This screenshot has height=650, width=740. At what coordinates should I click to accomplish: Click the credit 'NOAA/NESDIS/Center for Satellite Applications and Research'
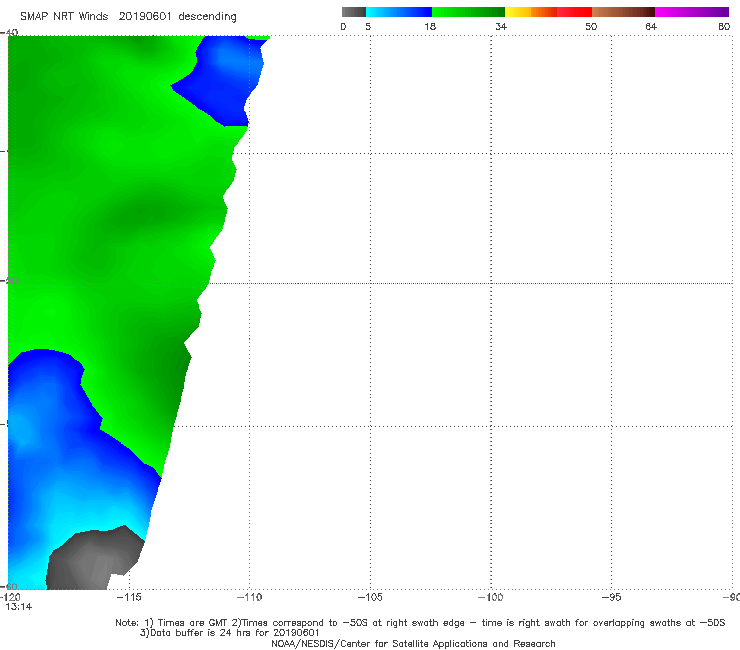coord(413,644)
